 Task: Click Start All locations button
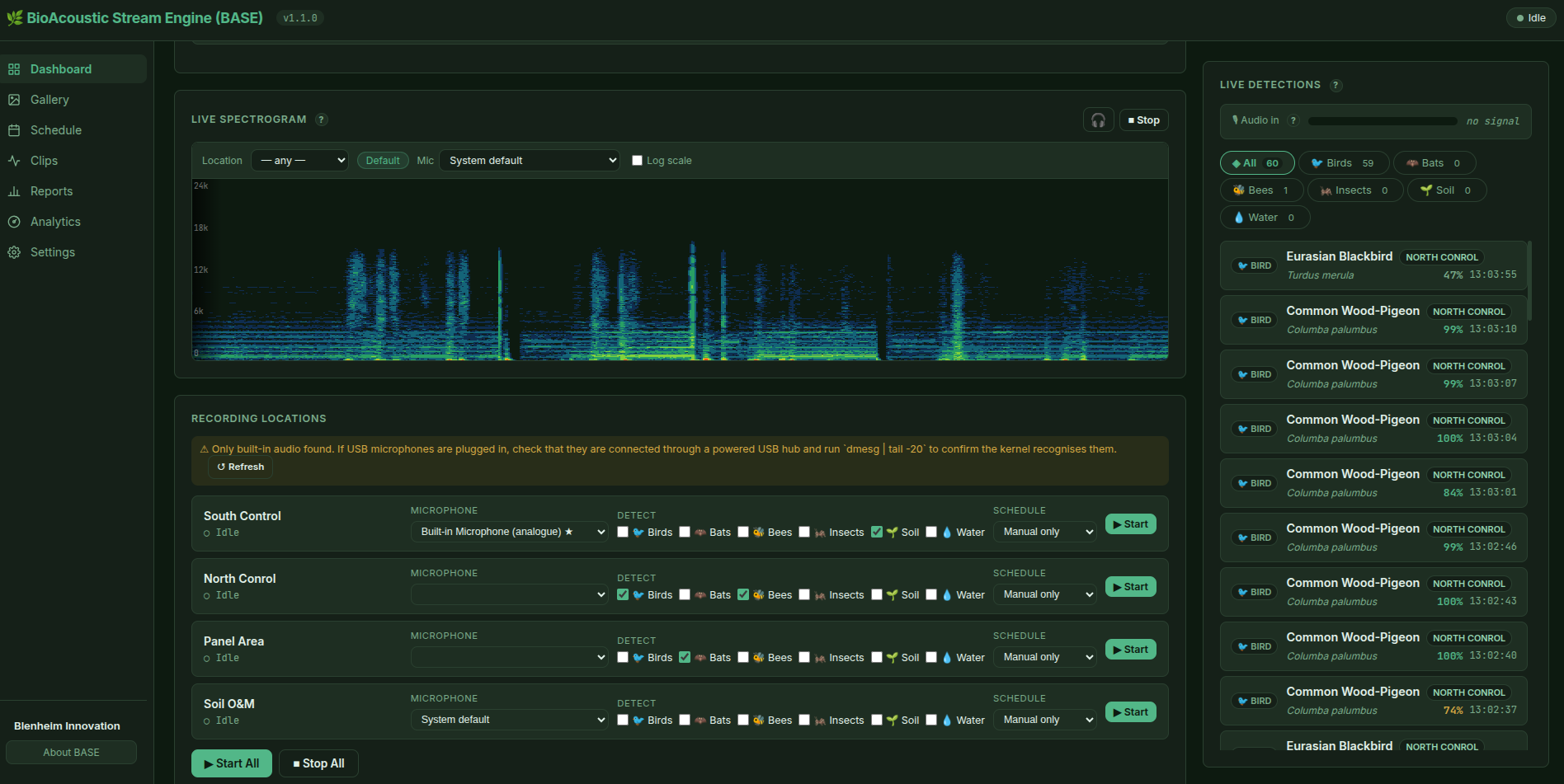[231, 763]
